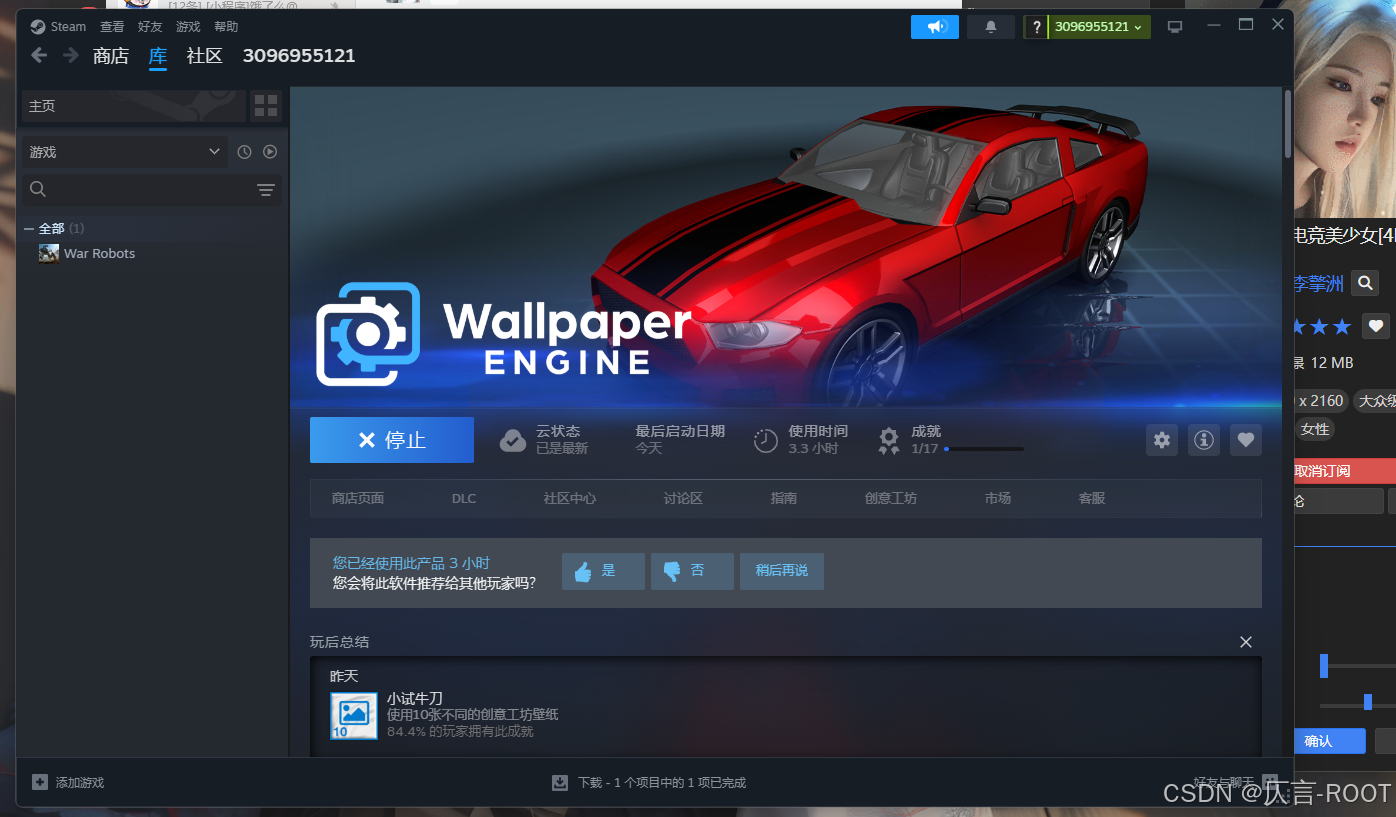
Task: Click the add game plus icon
Action: (x=40, y=782)
